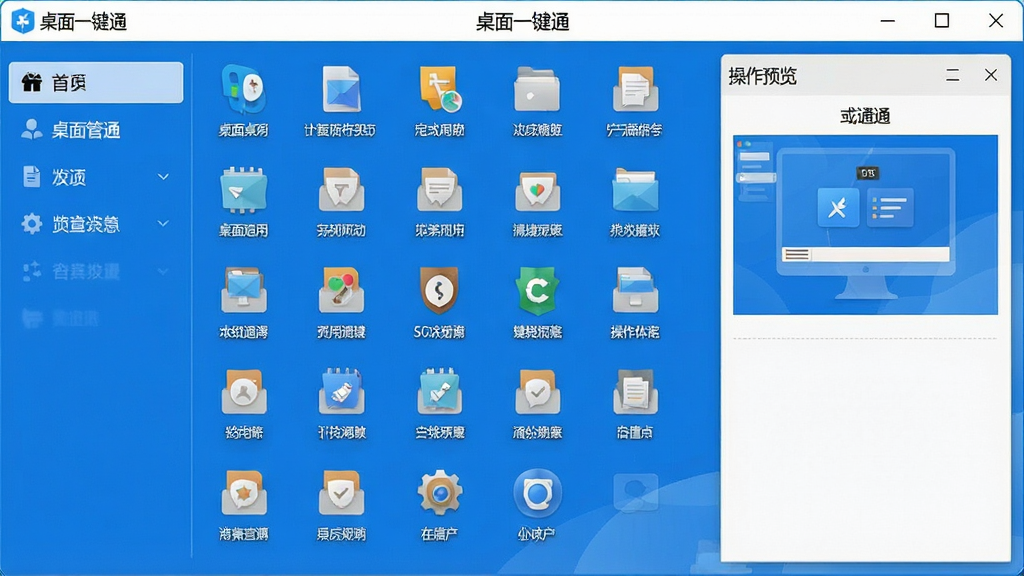Close the 操作预览 panel
The width and height of the screenshot is (1024, 576).
(991, 75)
